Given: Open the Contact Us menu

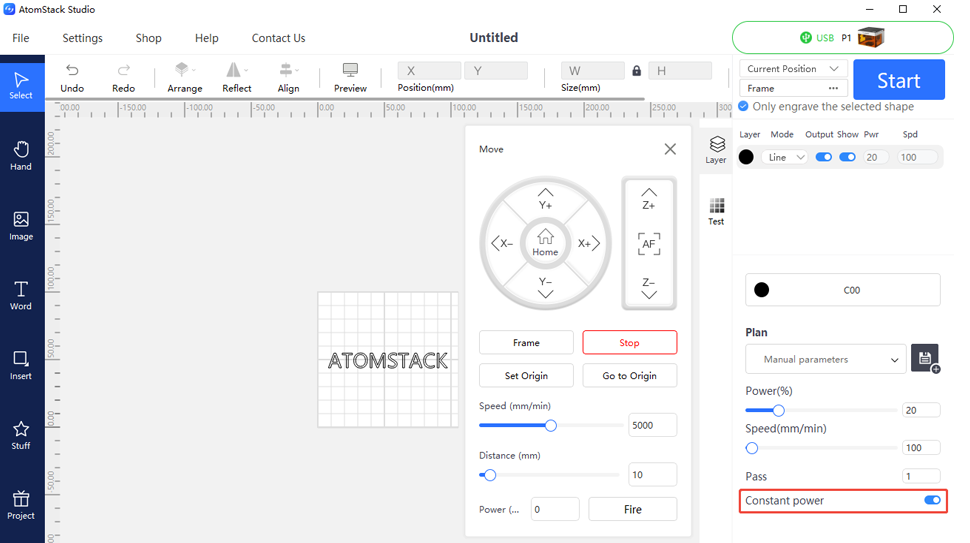Looking at the screenshot, I should click(x=278, y=38).
